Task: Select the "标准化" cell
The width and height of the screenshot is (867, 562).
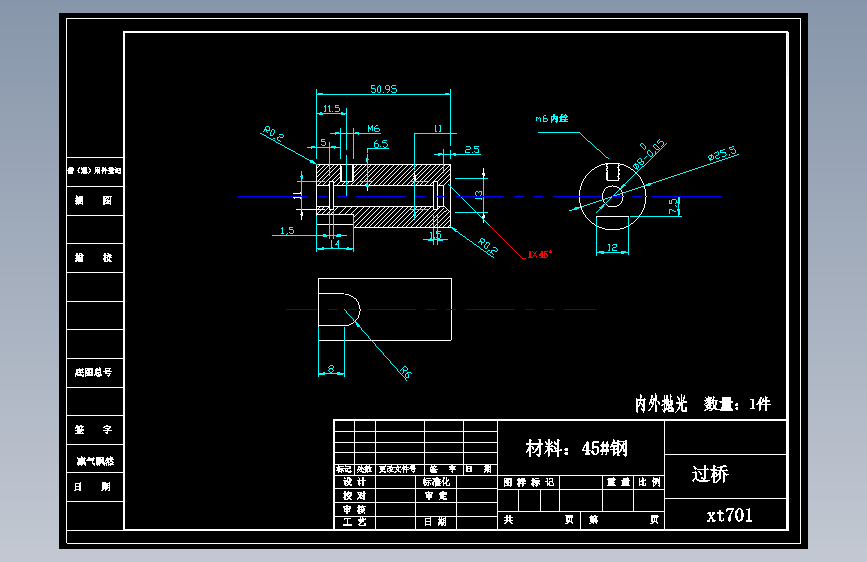Action: [x=436, y=482]
